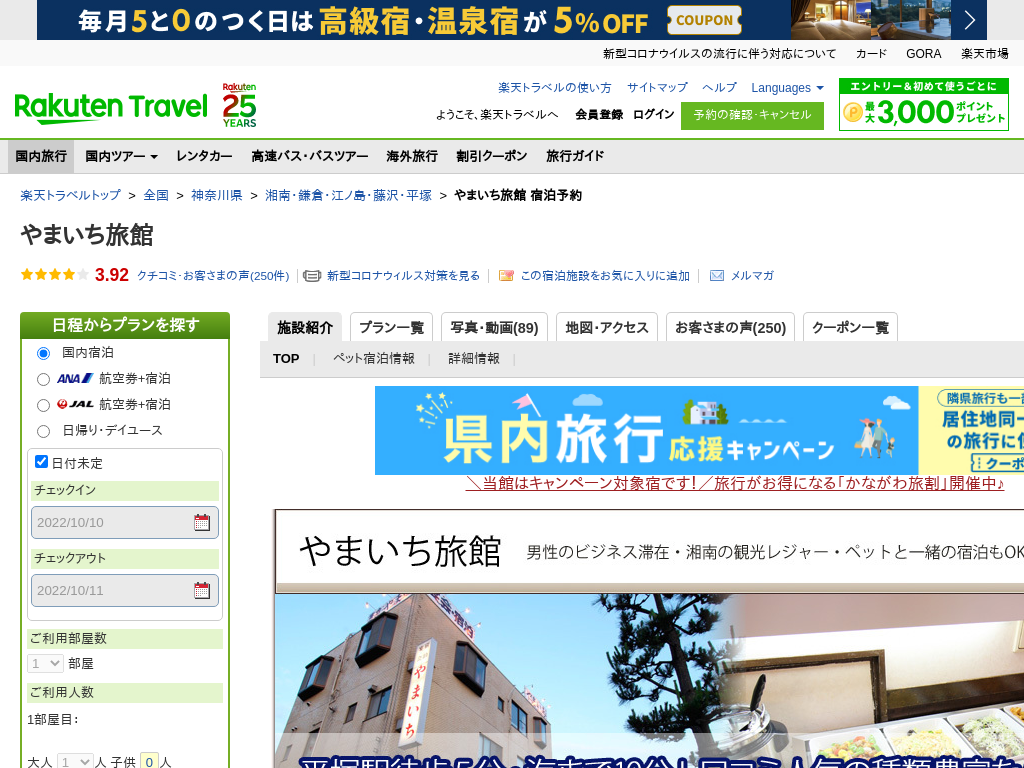1024x768 pixels.
Task: Expand the 国内ツアー menu dropdown
Action: [x=121, y=156]
